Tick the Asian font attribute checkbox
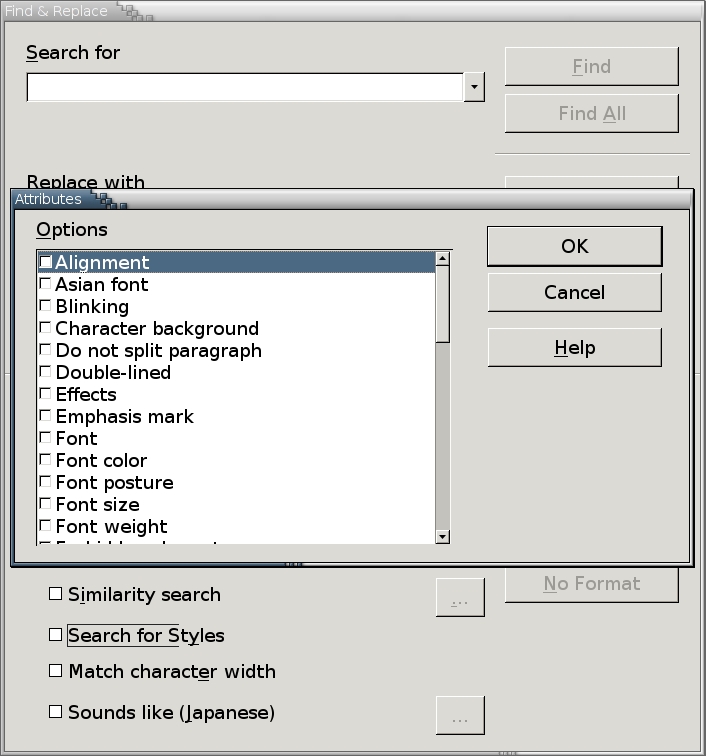This screenshot has height=756, width=706. [45, 284]
